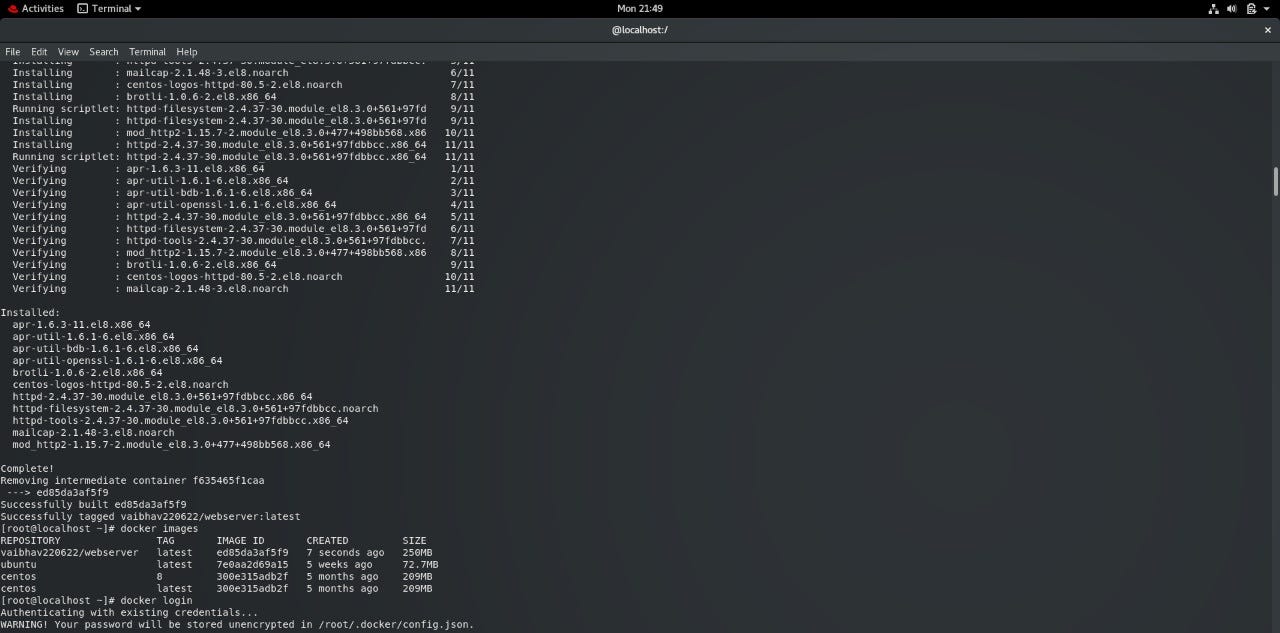Open the Terminal menu in the menu bar
The height and width of the screenshot is (633, 1280).
point(147,51)
